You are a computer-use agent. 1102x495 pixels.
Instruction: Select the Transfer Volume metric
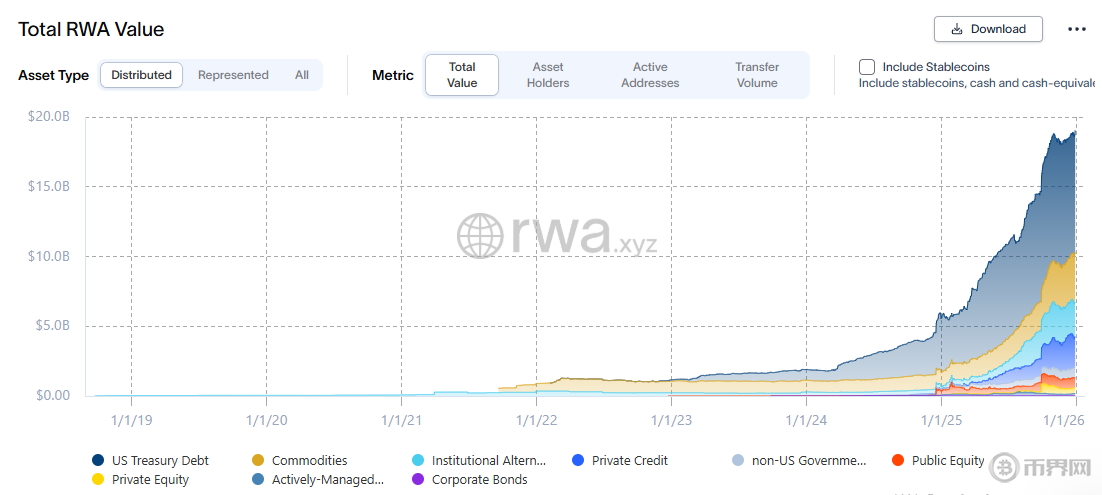(x=757, y=75)
